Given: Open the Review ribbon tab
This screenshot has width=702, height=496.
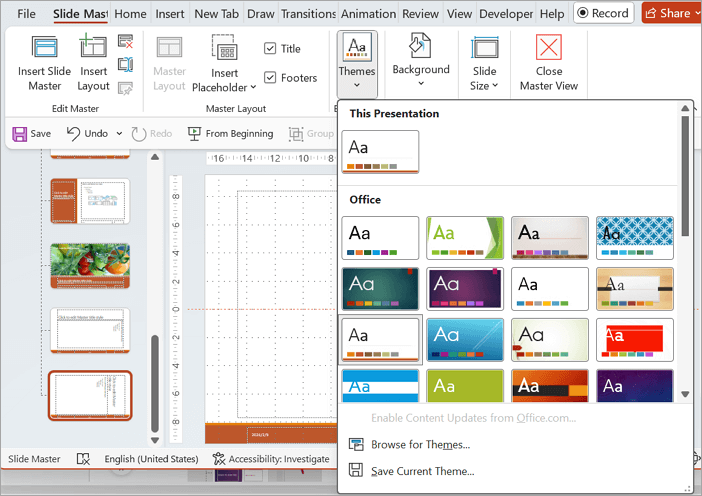Looking at the screenshot, I should 420,14.
